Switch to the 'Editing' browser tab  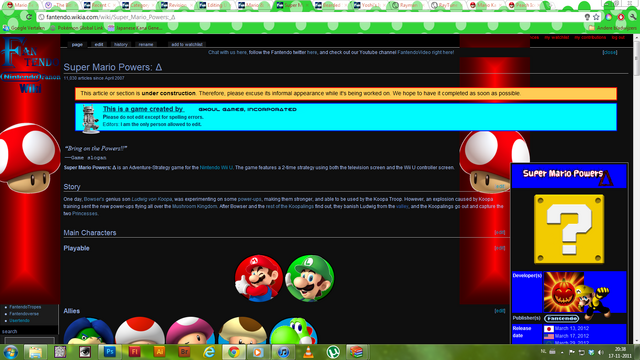point(215,5)
